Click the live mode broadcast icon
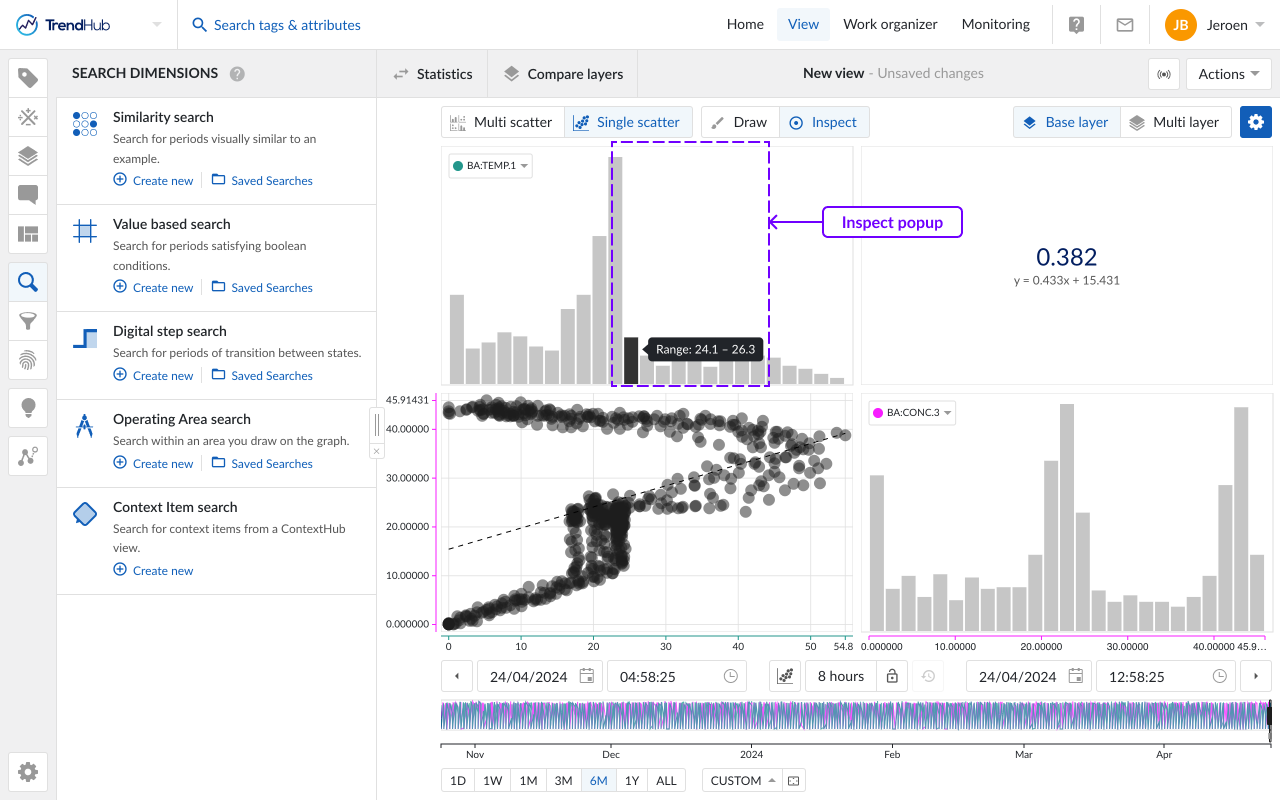1280x800 pixels. tap(1163, 74)
